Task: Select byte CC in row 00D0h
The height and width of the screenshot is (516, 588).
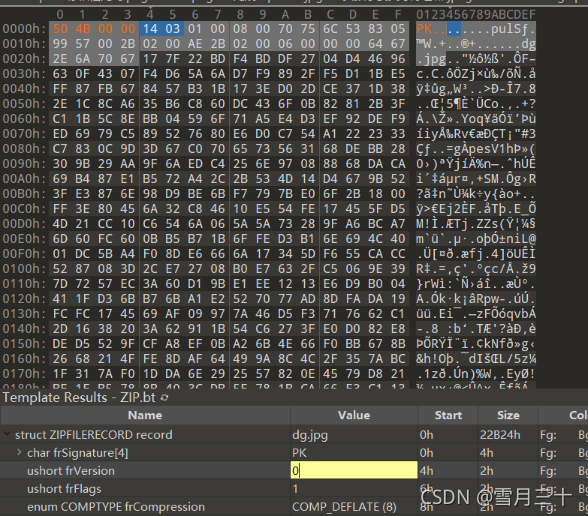Action: pos(105,224)
